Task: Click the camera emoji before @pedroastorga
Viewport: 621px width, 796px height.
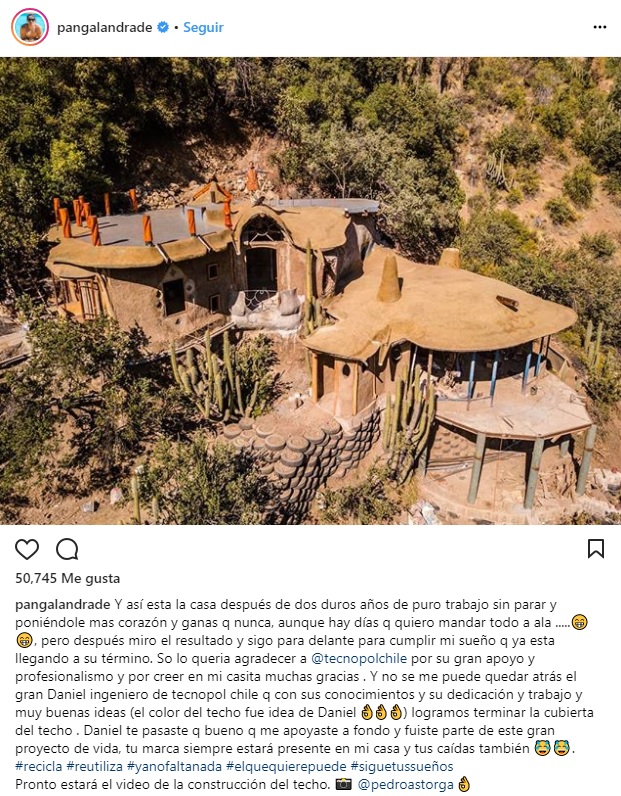Action: (344, 784)
